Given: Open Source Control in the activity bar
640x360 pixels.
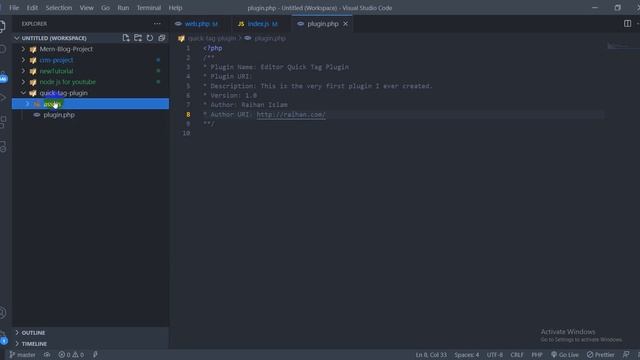Looking at the screenshot, I should click(3, 76).
